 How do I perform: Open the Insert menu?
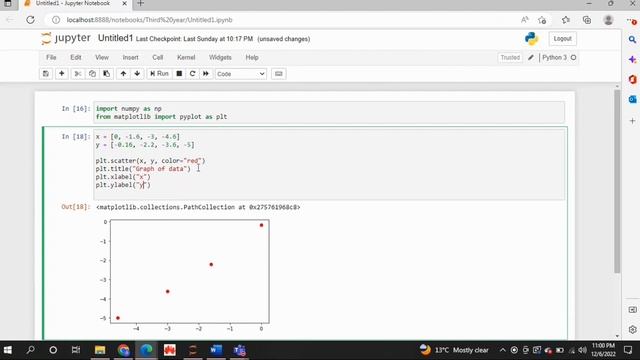131,58
